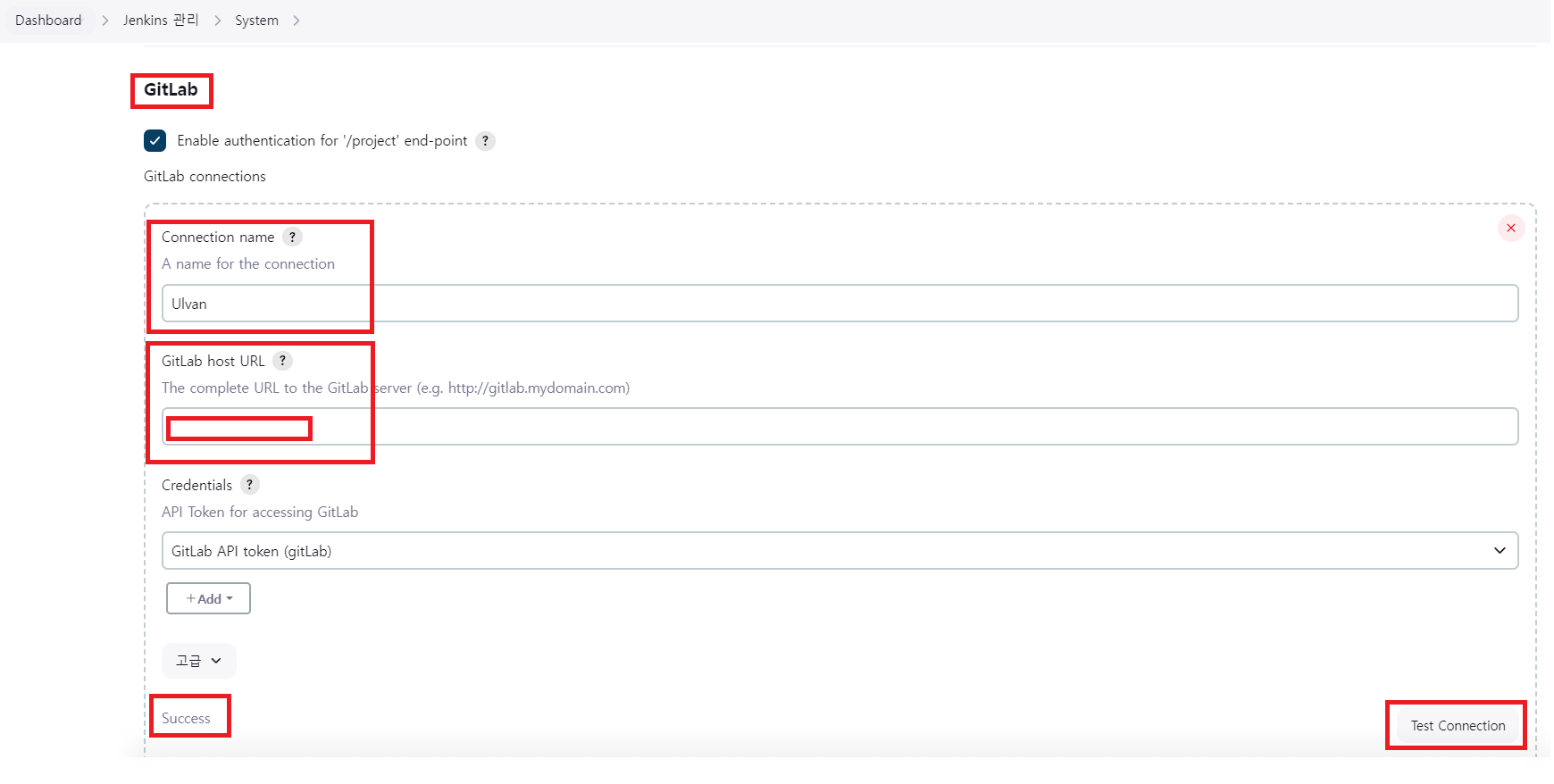Image resolution: width=1554 pixels, height=784 pixels.
Task: Focus the GitLab host URL input field
Action: pyautogui.click(x=840, y=427)
